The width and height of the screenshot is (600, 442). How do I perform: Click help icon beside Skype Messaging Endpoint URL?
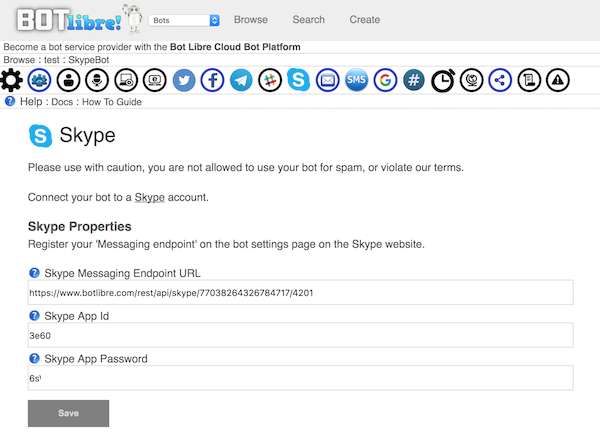coord(34,273)
